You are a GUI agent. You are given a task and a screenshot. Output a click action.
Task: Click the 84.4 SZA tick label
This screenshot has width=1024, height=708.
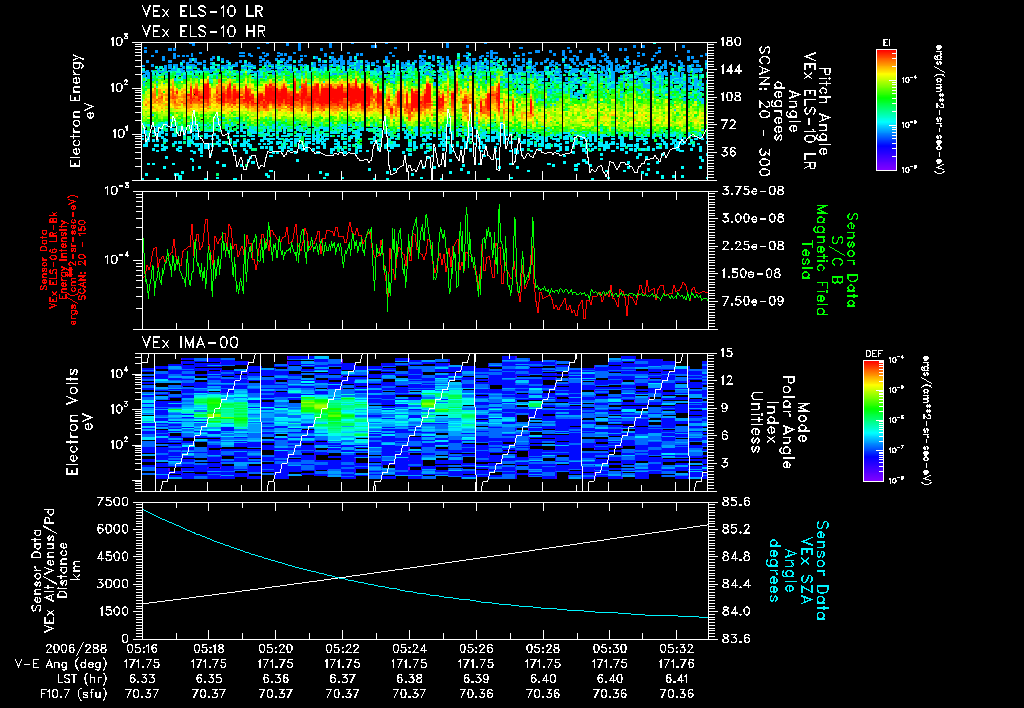point(736,584)
